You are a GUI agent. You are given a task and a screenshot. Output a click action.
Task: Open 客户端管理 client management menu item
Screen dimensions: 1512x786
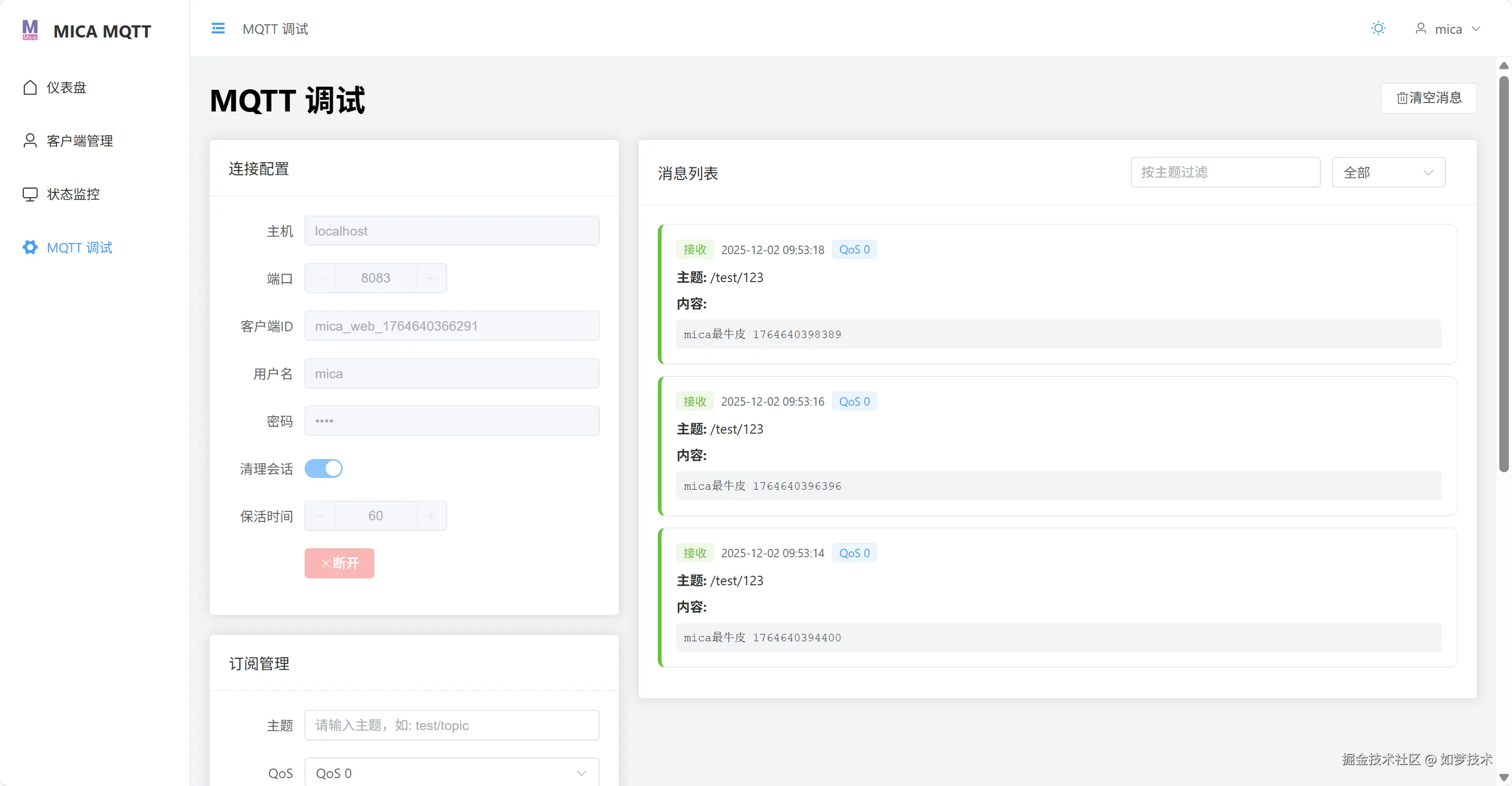pos(80,141)
